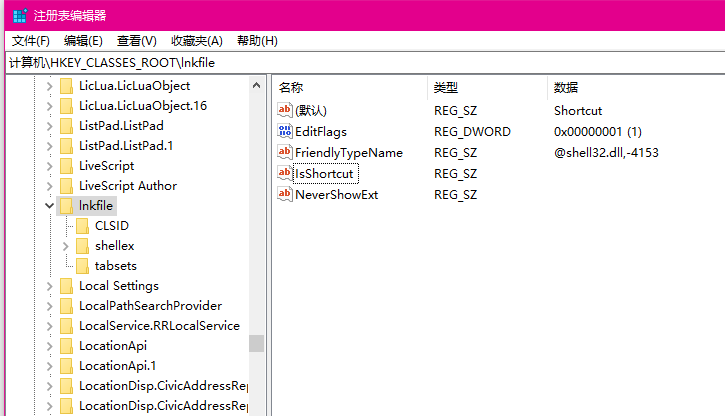Expand the Local Settings key
The height and width of the screenshot is (416, 725).
click(49, 286)
